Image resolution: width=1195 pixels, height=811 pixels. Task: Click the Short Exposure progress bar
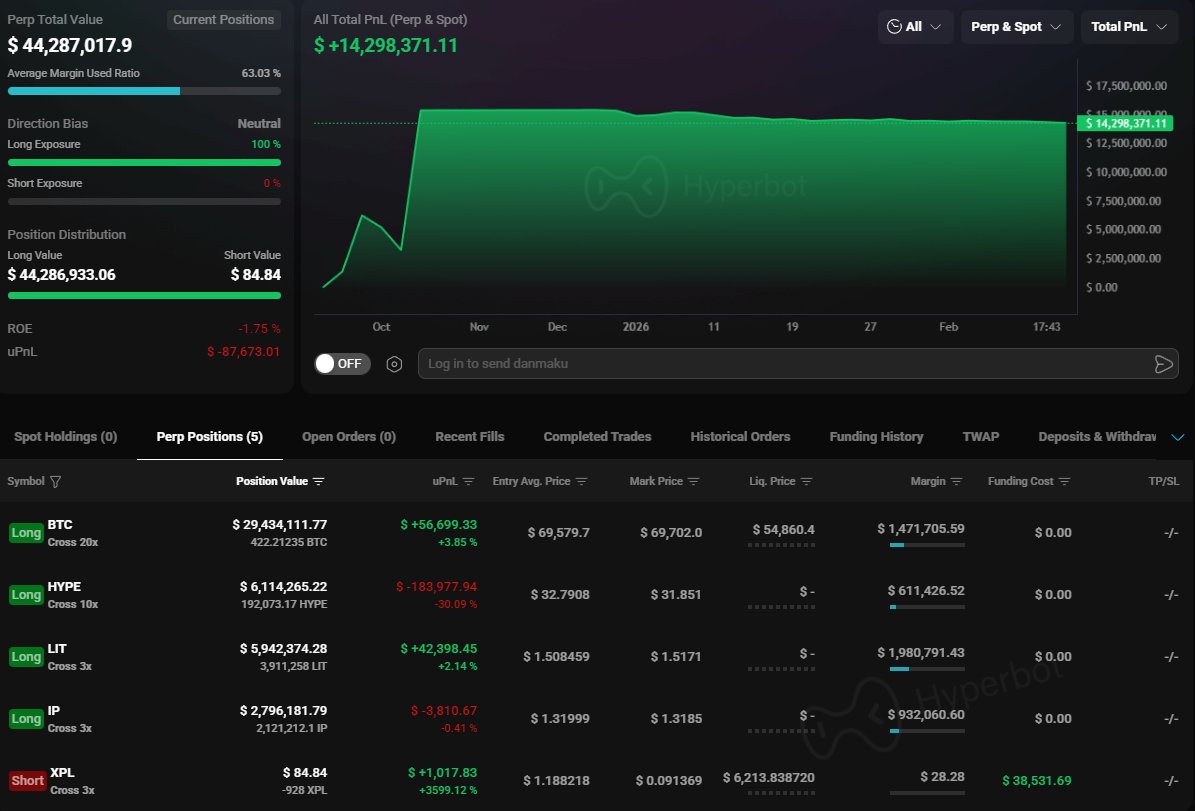(x=144, y=202)
